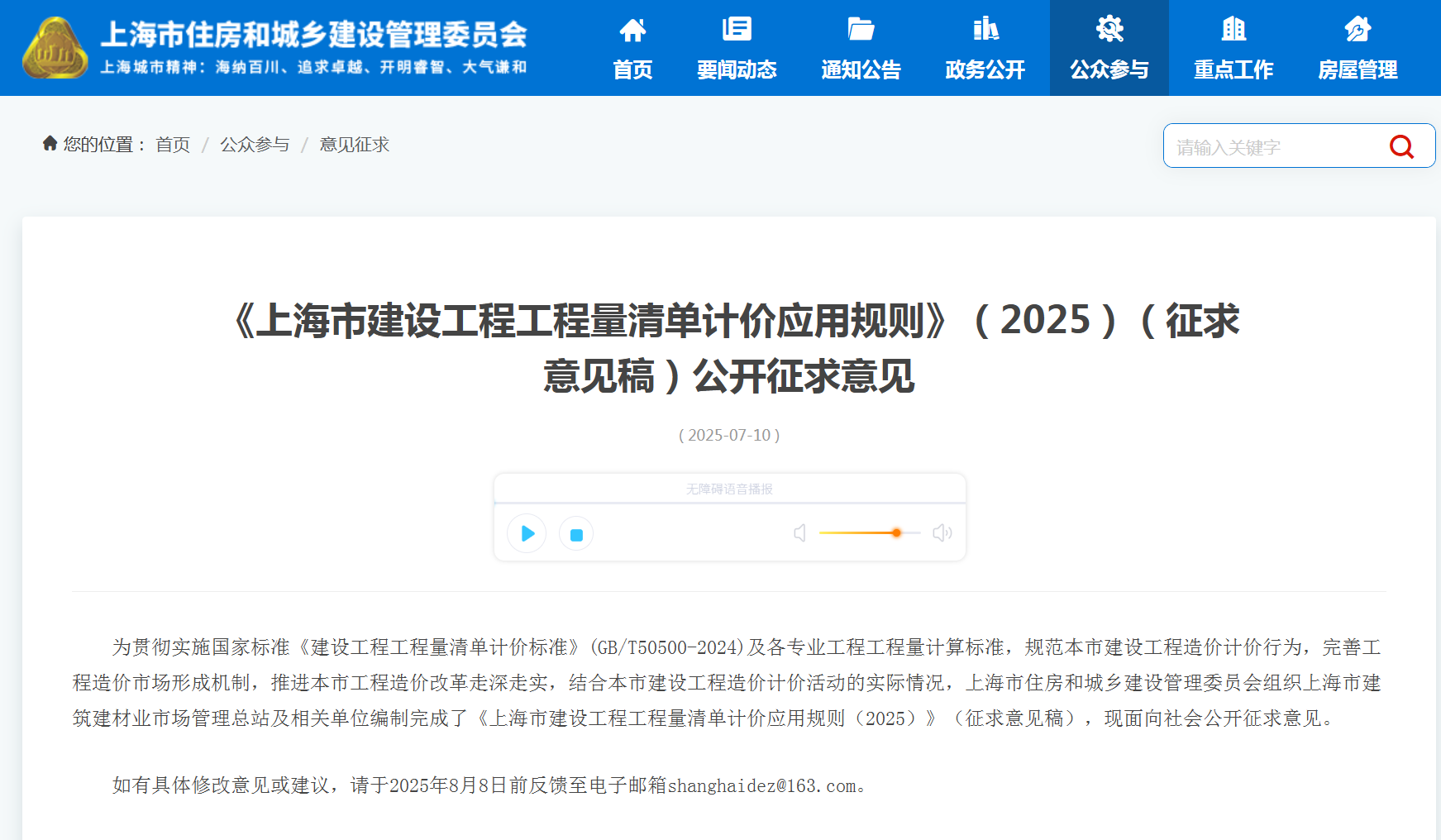
Task: Click the Shanghai government emblem logo
Action: (x=55, y=47)
